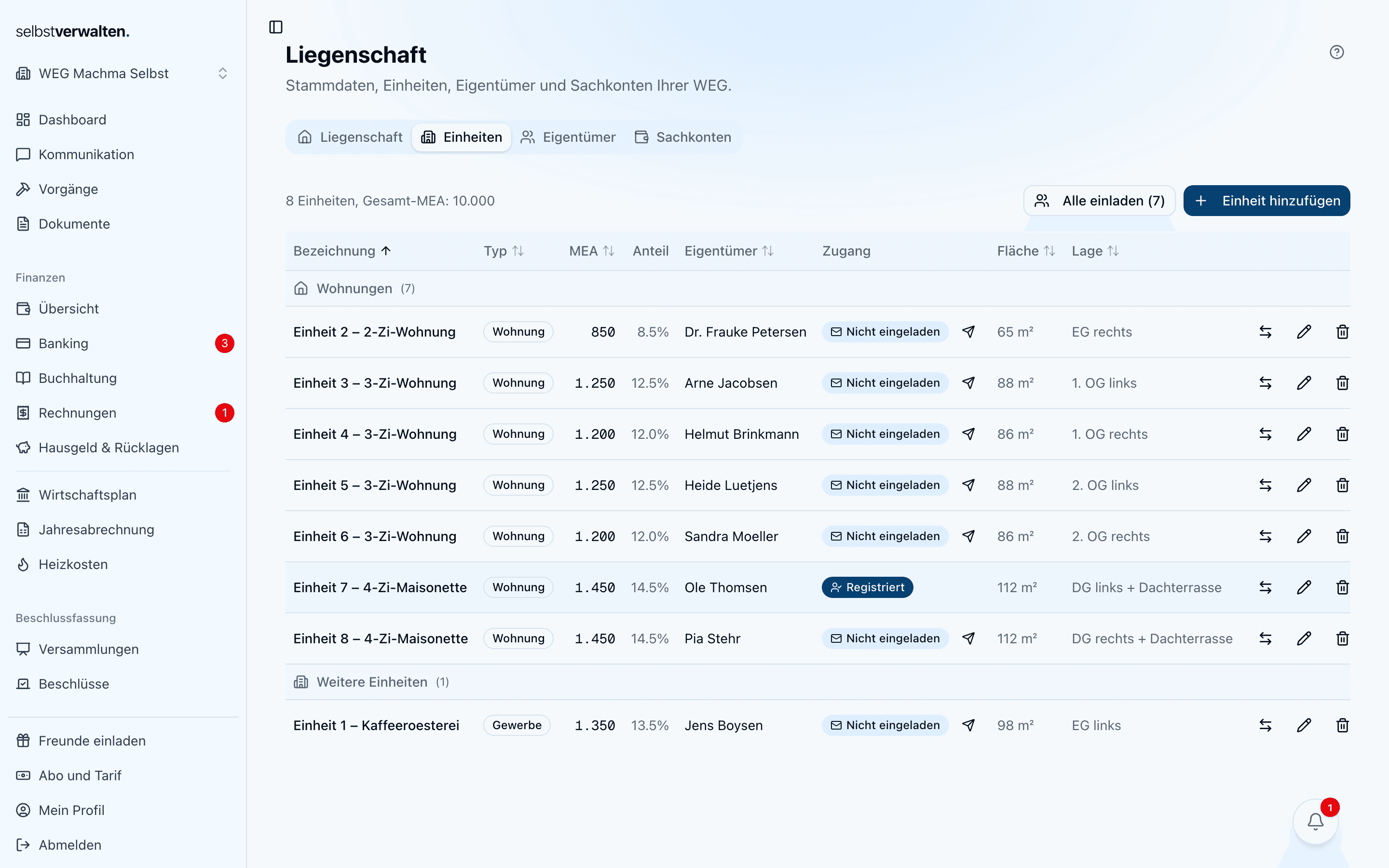
Task: Open Wirtschaftsplan in sidebar
Action: tap(123, 495)
